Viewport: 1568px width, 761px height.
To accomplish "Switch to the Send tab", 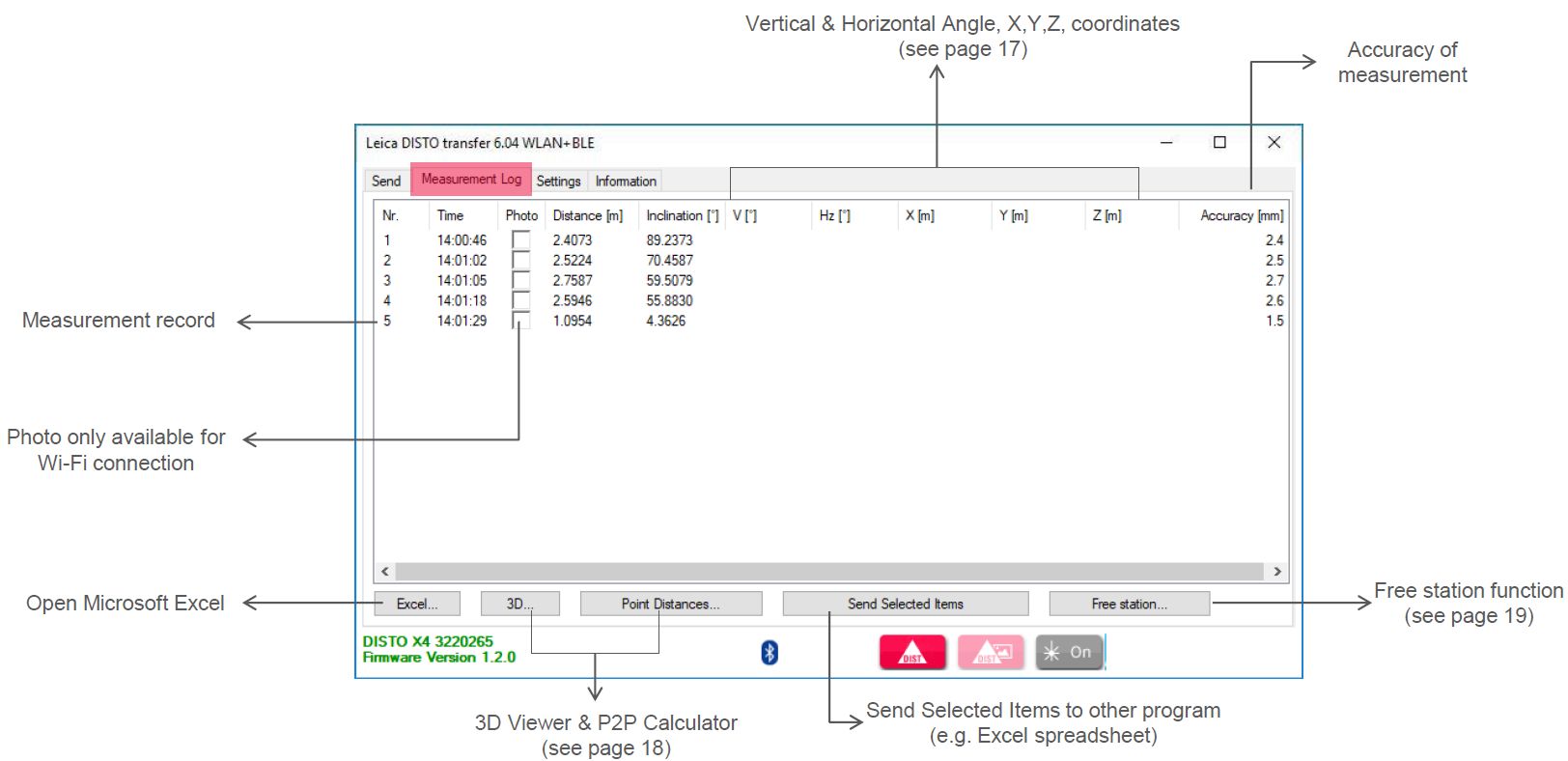I will point(386,181).
